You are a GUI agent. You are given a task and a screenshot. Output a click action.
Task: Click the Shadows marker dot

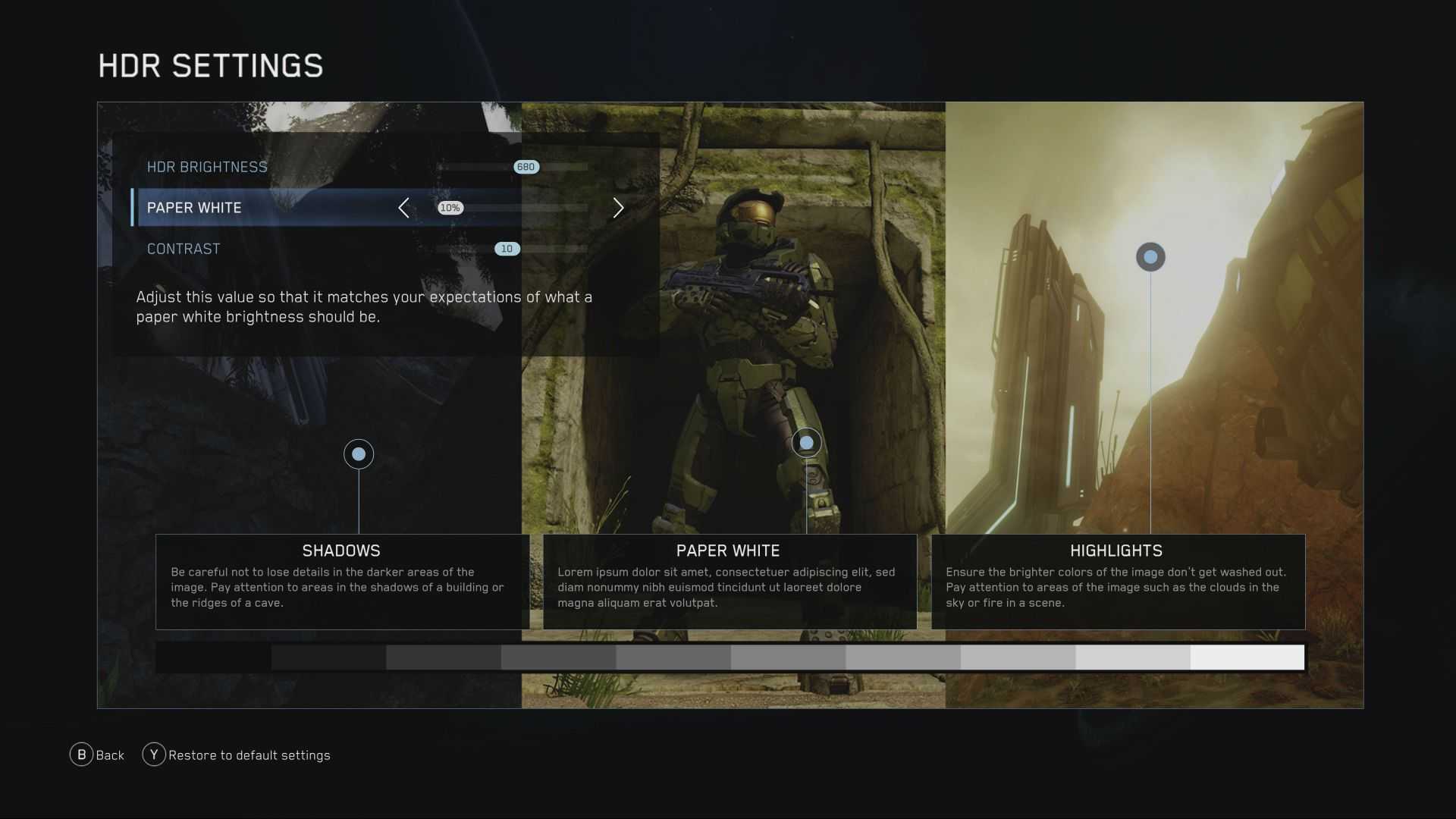tap(359, 454)
